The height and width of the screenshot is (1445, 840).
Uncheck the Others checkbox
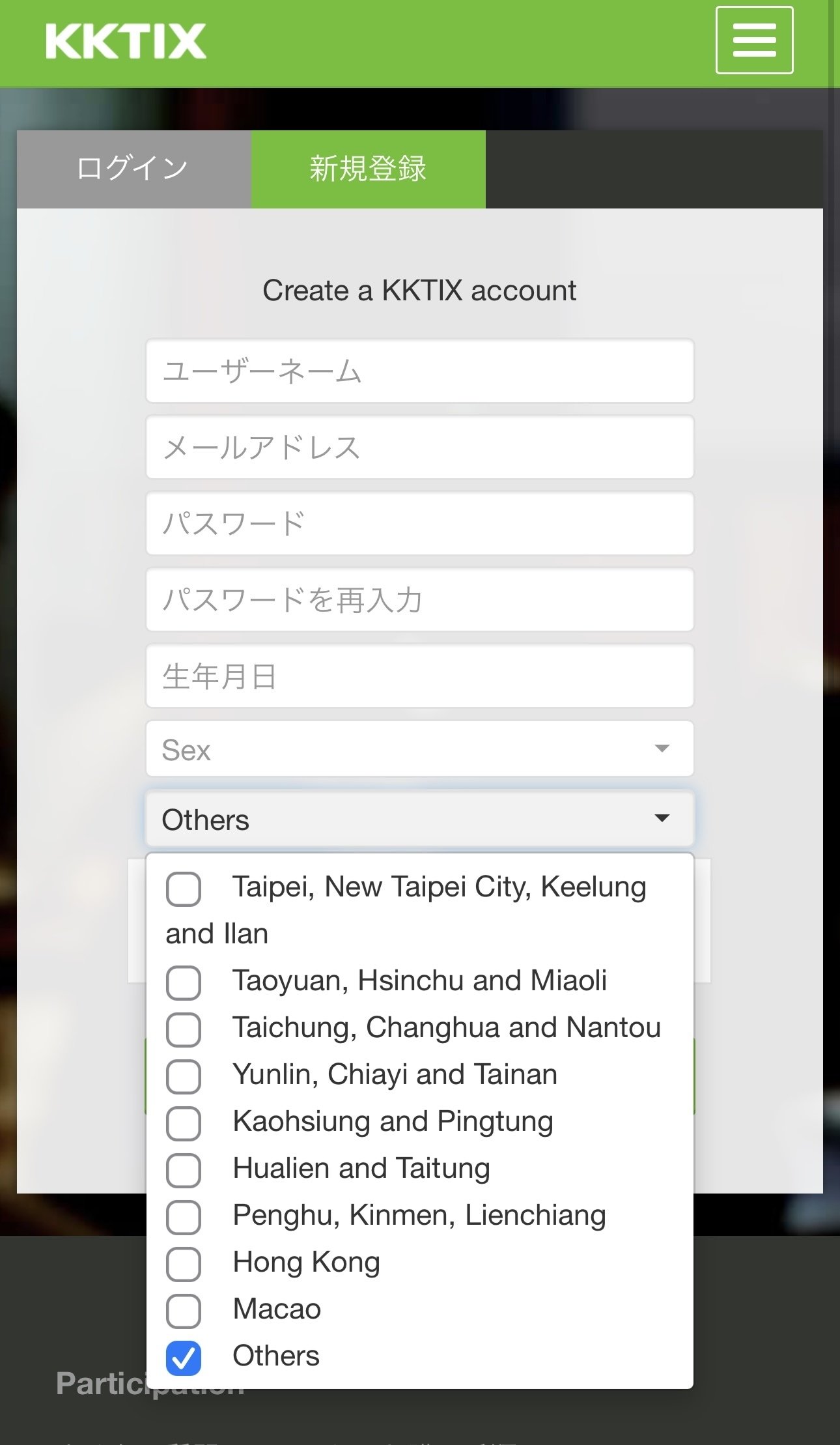pyautogui.click(x=184, y=1358)
